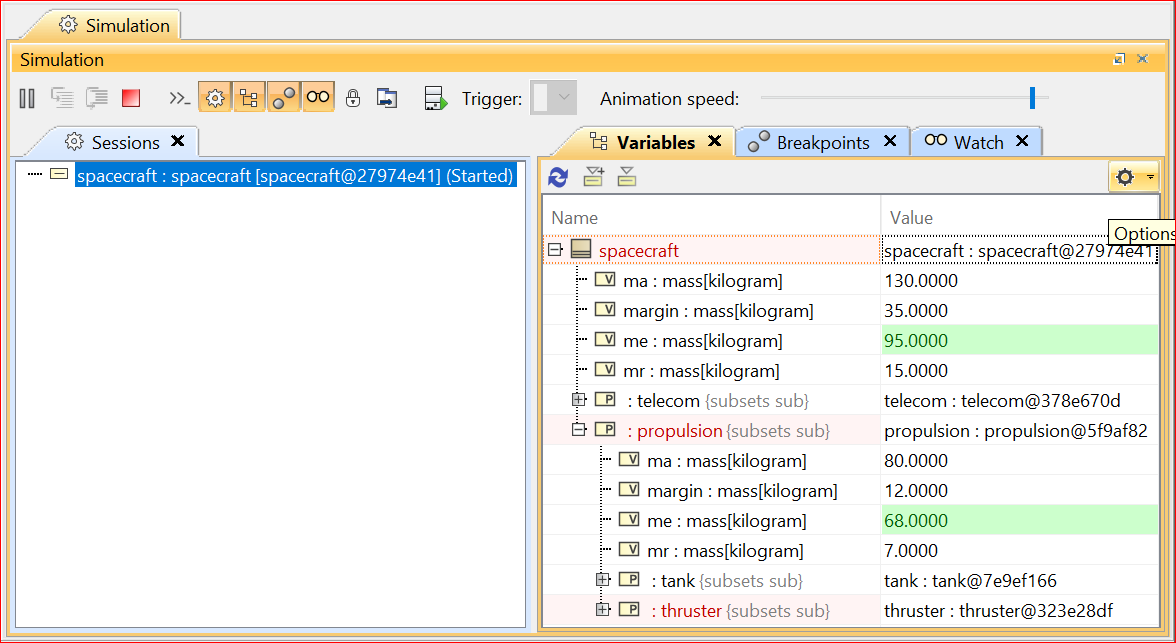Click the Animation speed slider handle
Viewport: 1176px width, 643px height.
pyautogui.click(x=1032, y=98)
